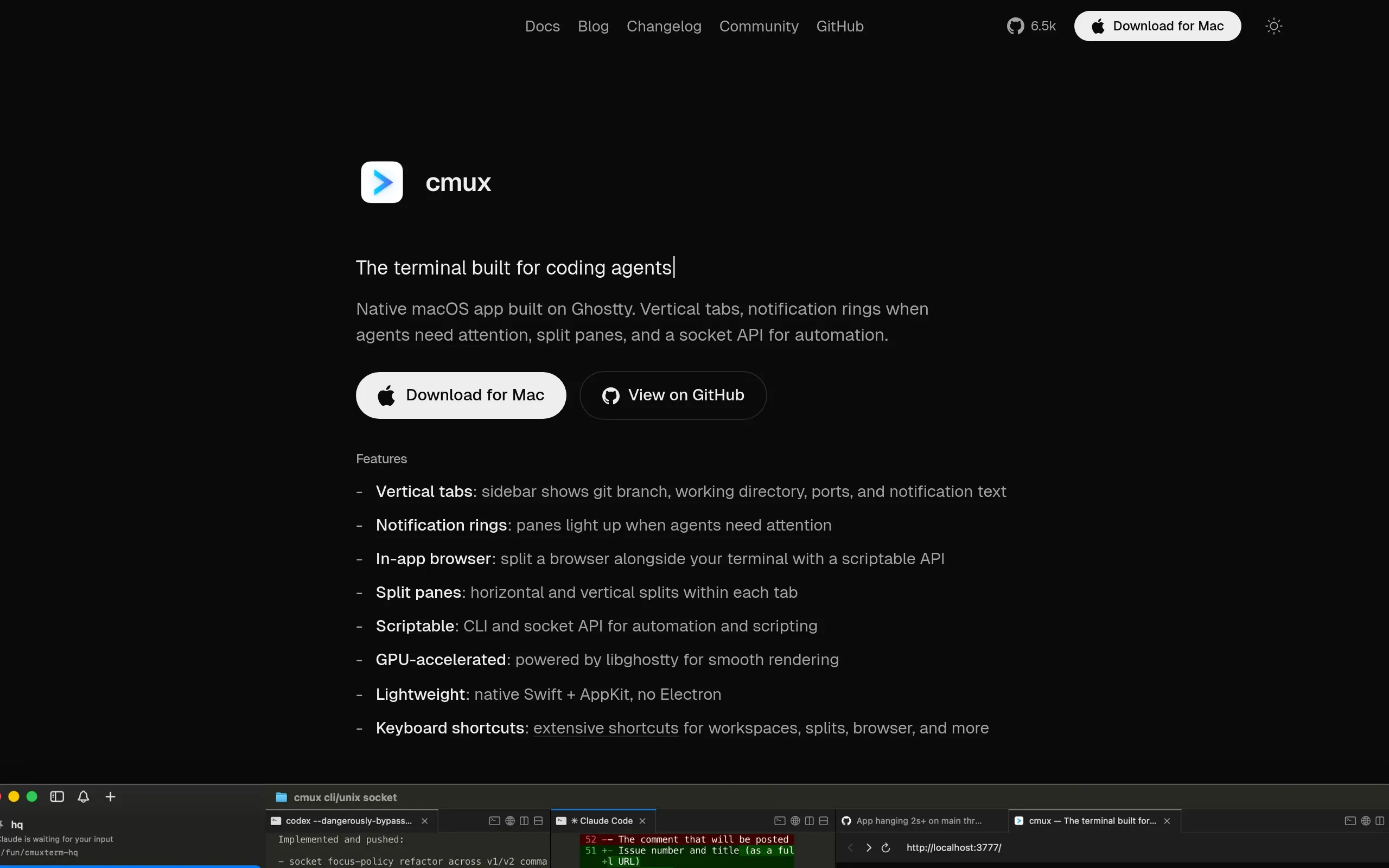Reload the localhost:3777 page

pos(885,847)
